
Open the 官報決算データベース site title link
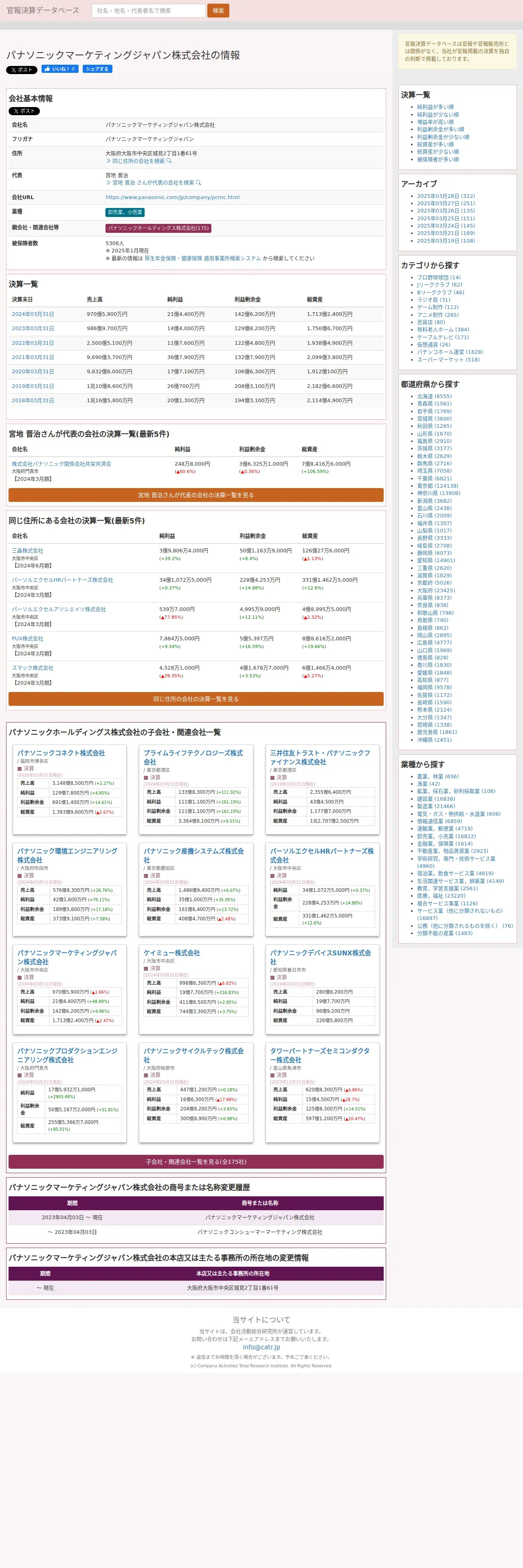point(43,10)
